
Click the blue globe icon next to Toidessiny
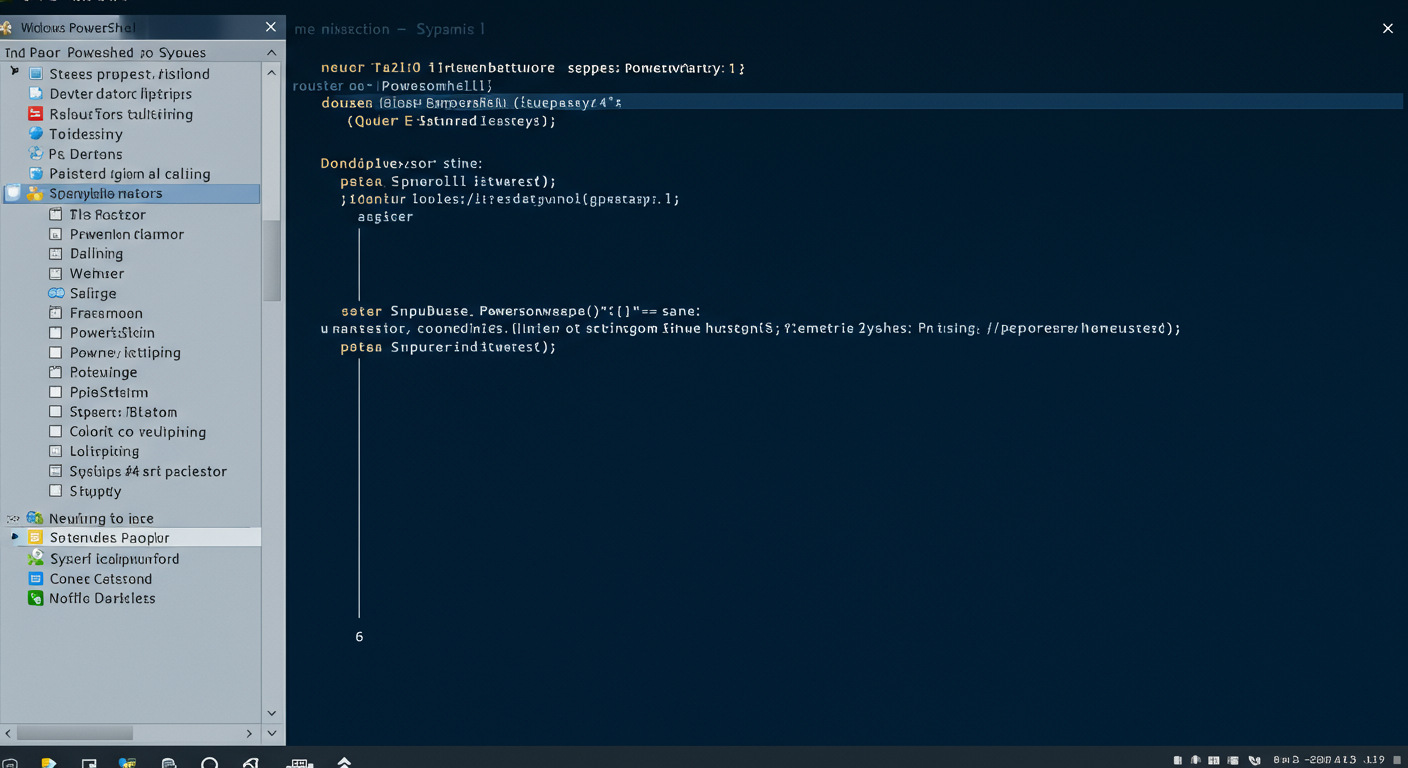[36, 134]
